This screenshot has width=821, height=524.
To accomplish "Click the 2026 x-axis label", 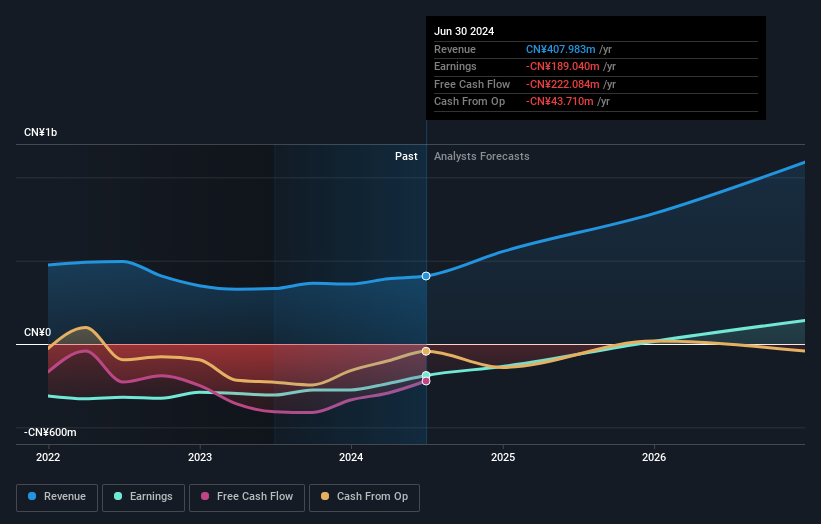I will [x=654, y=458].
